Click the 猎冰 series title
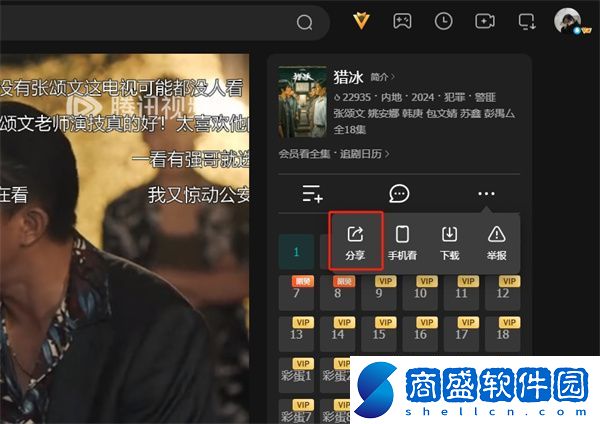This screenshot has height=424, width=600. (x=348, y=77)
